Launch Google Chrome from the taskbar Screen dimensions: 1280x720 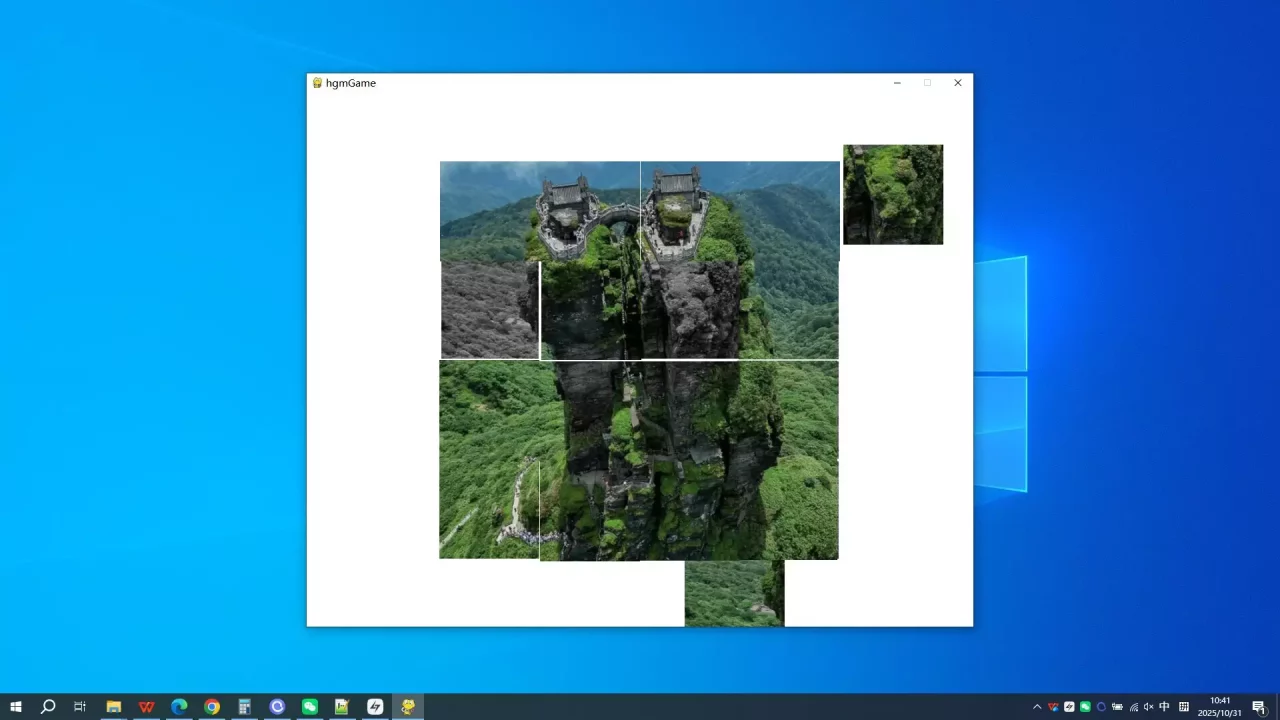pos(212,707)
